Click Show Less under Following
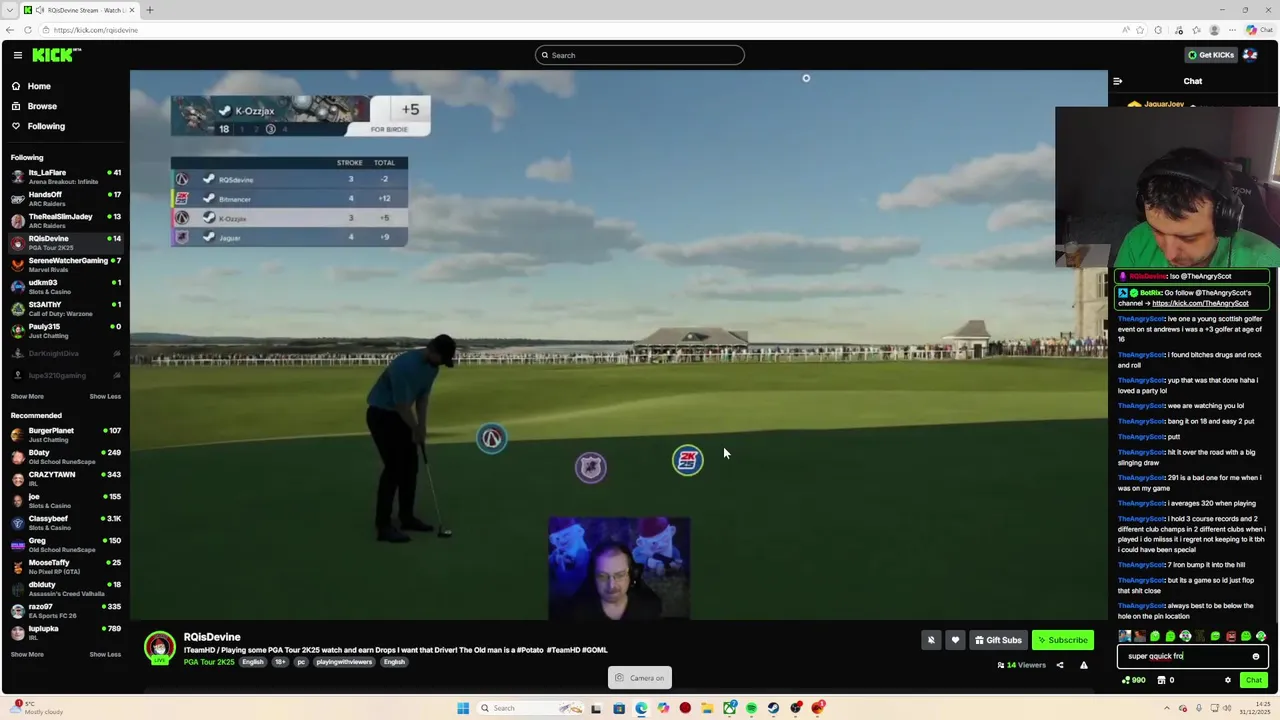 [105, 396]
